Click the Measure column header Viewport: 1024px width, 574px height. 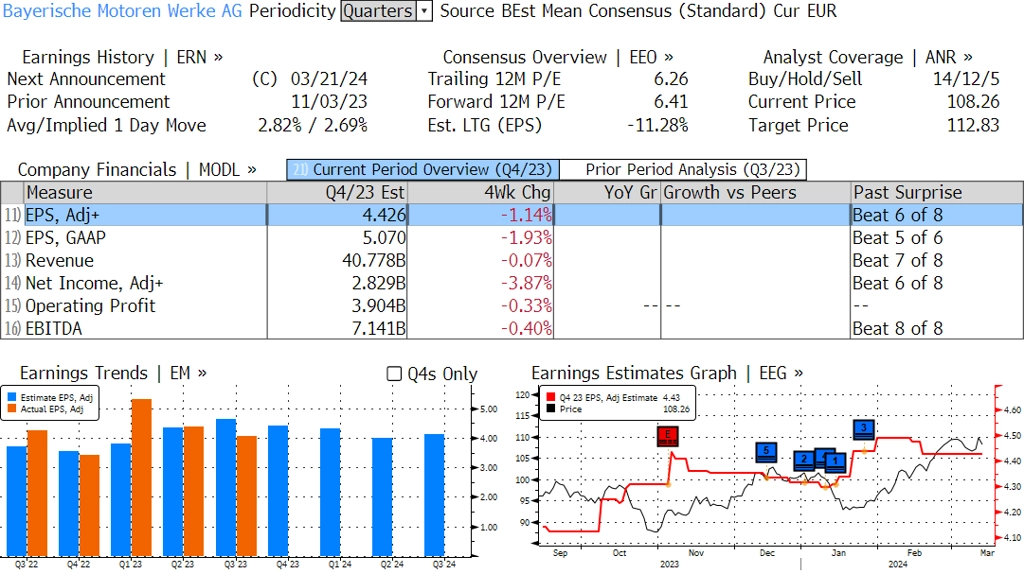(x=145, y=193)
